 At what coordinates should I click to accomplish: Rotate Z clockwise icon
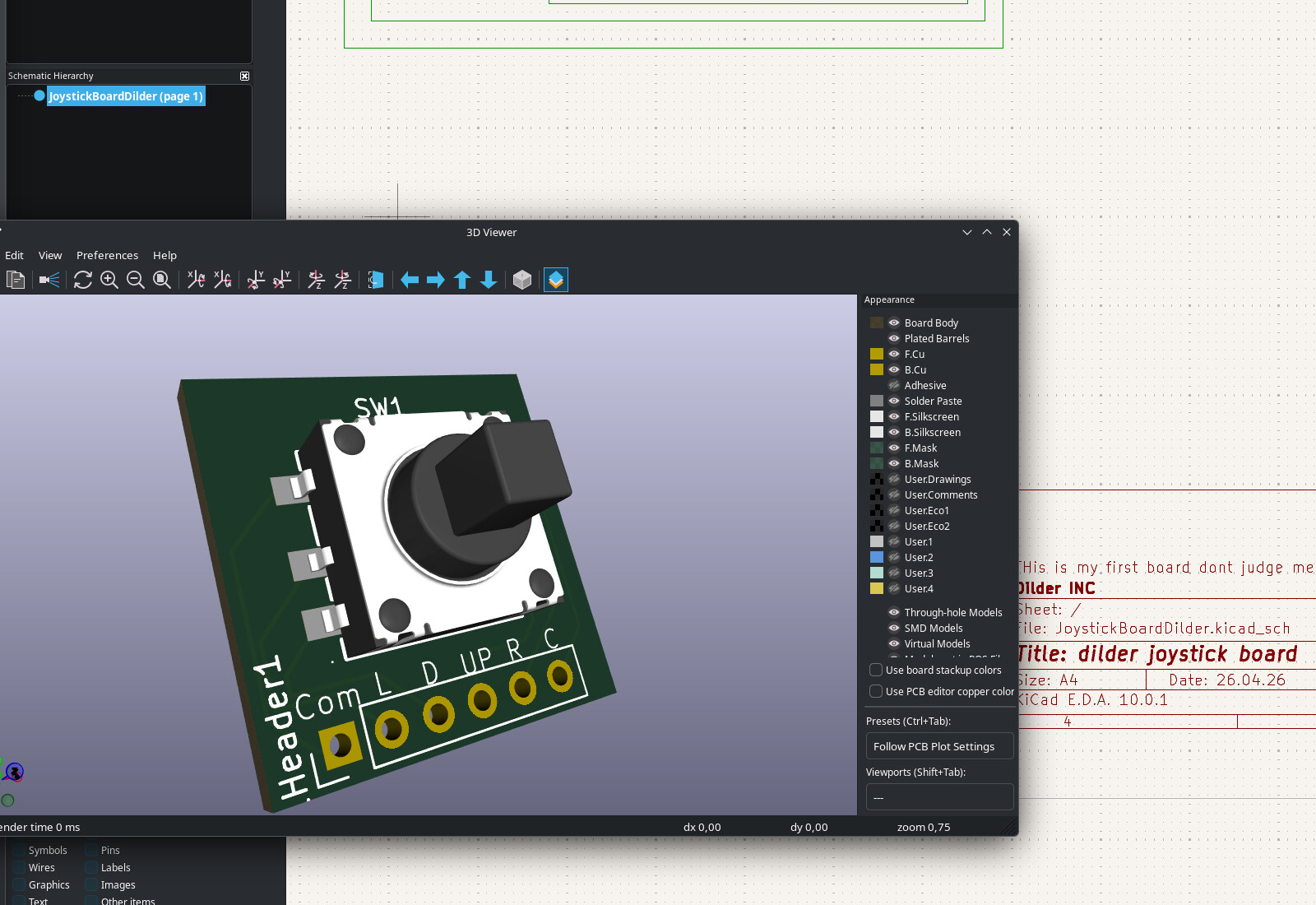pyautogui.click(x=316, y=280)
